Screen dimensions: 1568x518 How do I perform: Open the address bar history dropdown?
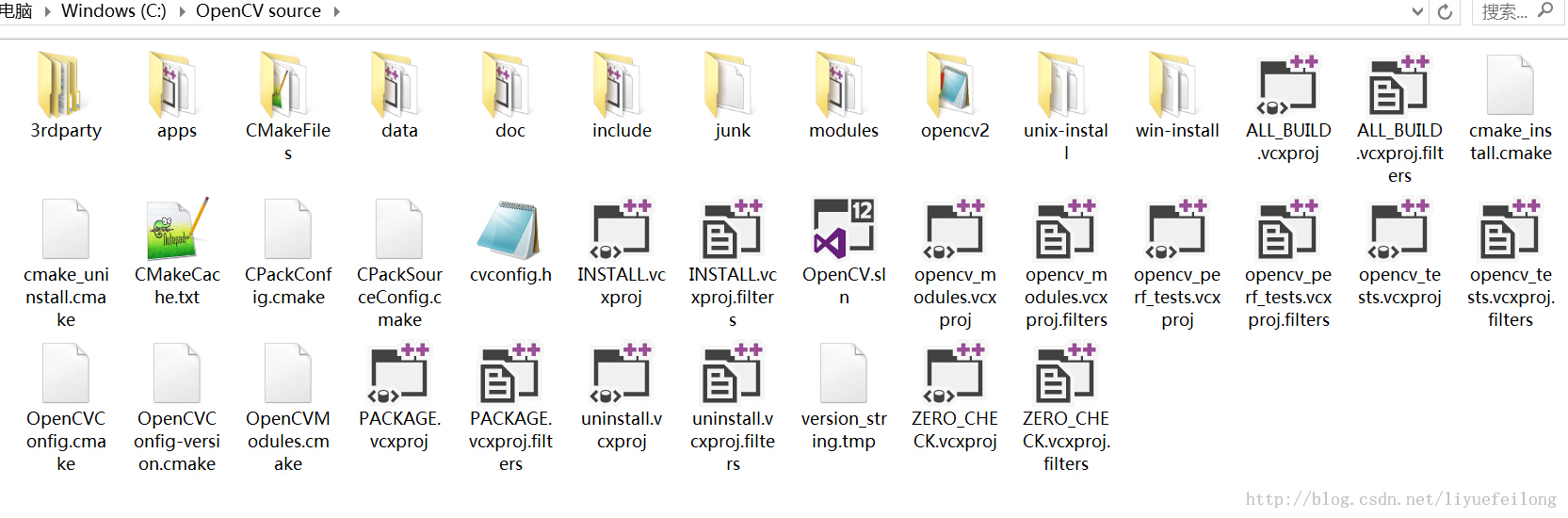pos(1417,12)
